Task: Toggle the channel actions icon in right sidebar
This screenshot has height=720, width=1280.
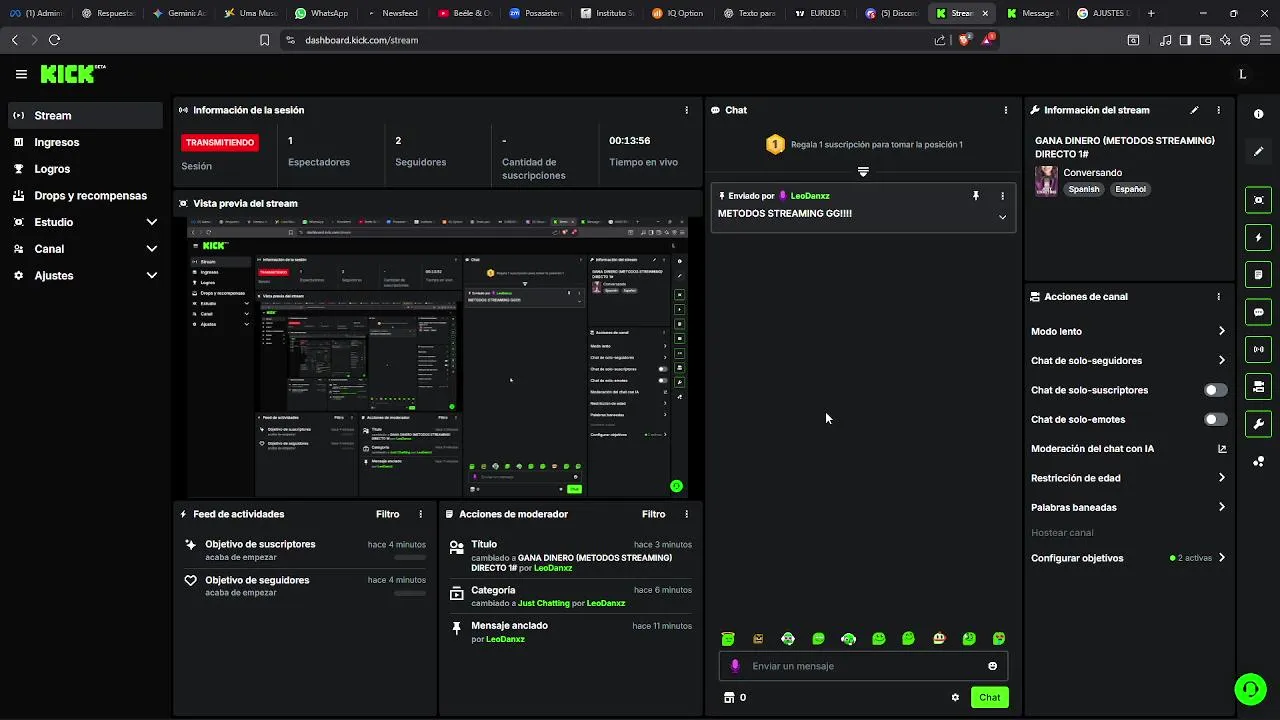Action: (x=1258, y=386)
